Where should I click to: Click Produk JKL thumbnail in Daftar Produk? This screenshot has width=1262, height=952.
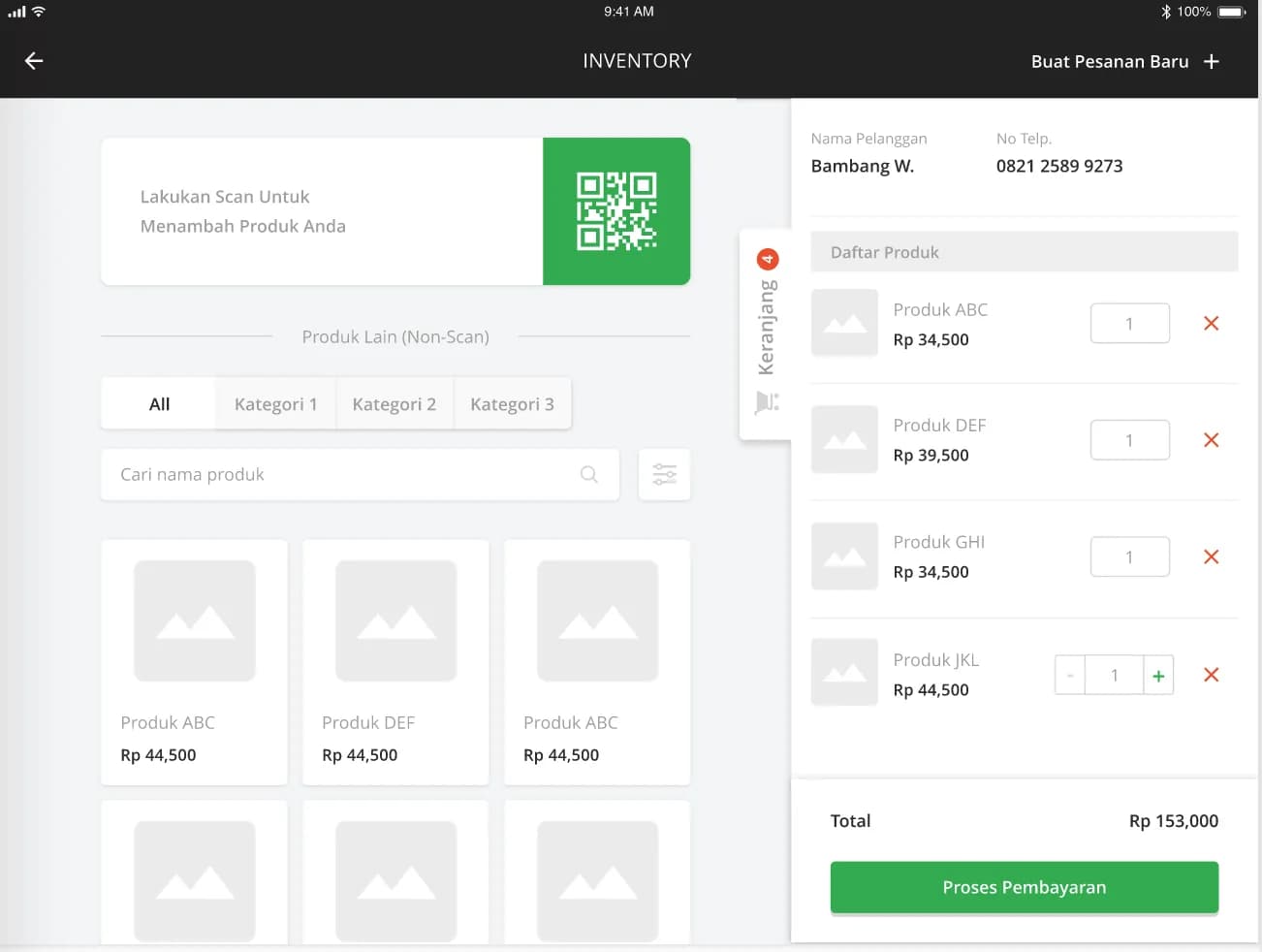pos(844,672)
